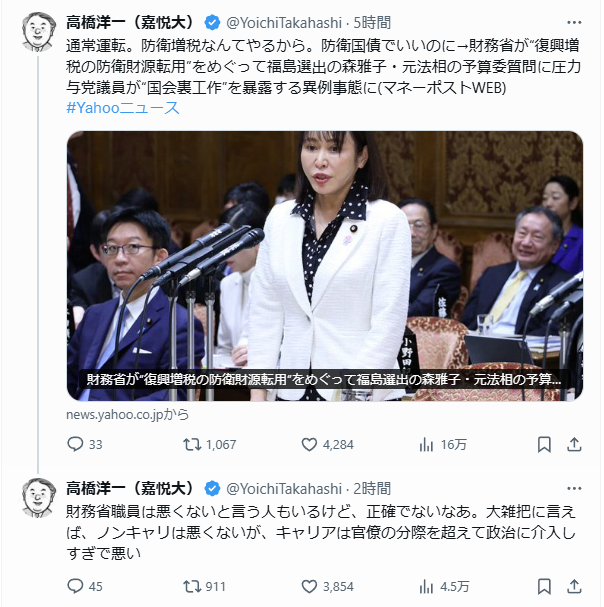The width and height of the screenshot is (604, 607).
Task: Open more options menu on first tweet
Action: click(574, 22)
